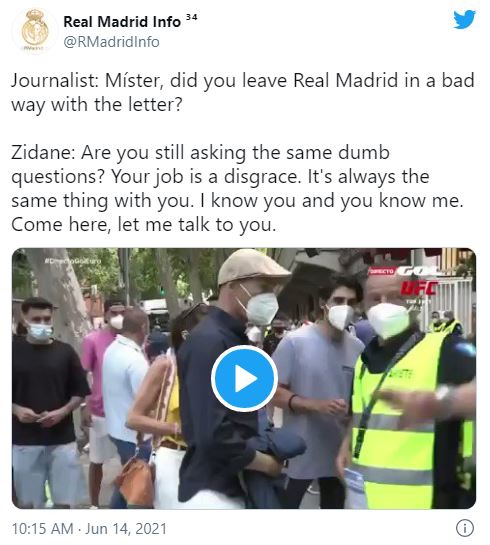Click the orange handbag in the video
Image resolution: width=490 pixels, height=545 pixels.
tap(137, 480)
